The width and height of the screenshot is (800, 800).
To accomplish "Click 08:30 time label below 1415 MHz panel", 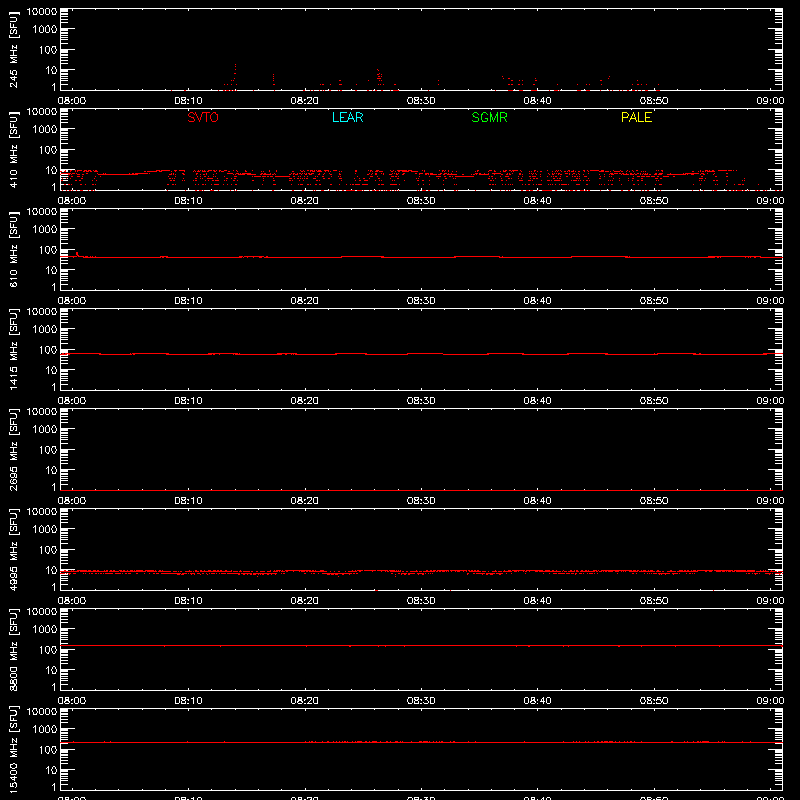I will coord(421,401).
